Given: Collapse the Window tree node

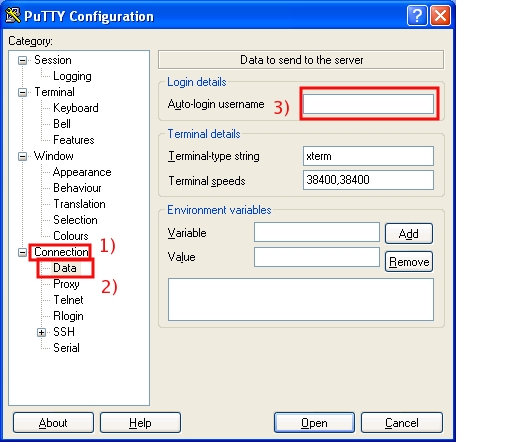Looking at the screenshot, I should coord(22,156).
